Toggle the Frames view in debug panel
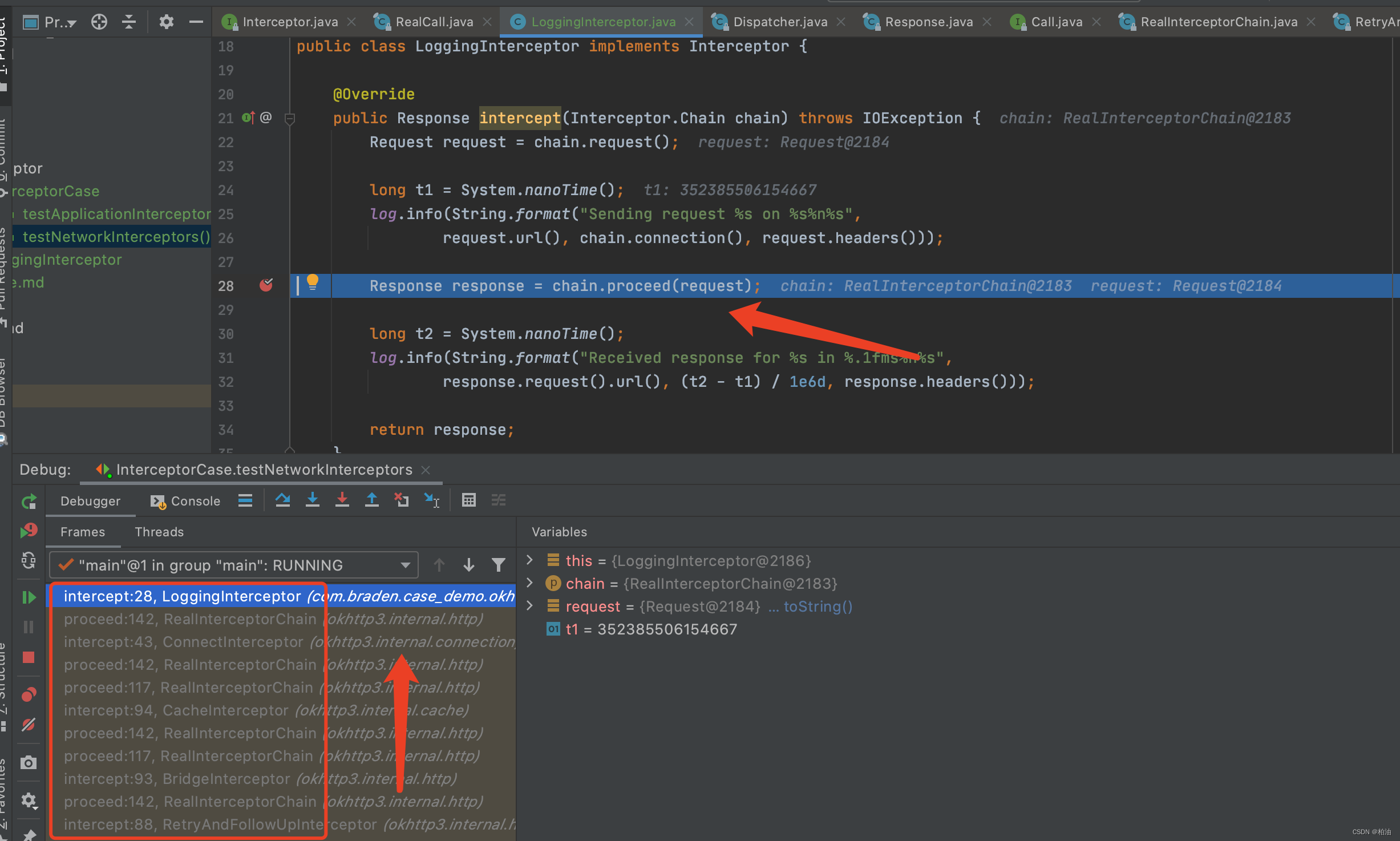1400x841 pixels. 82,531
